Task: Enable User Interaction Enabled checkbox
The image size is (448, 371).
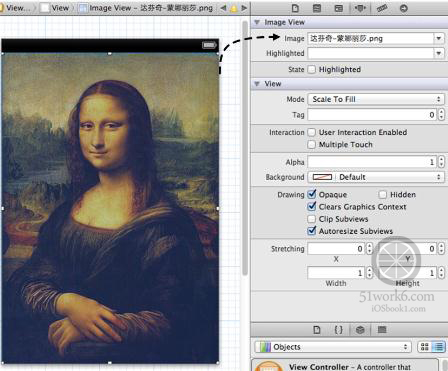Action: coord(311,132)
